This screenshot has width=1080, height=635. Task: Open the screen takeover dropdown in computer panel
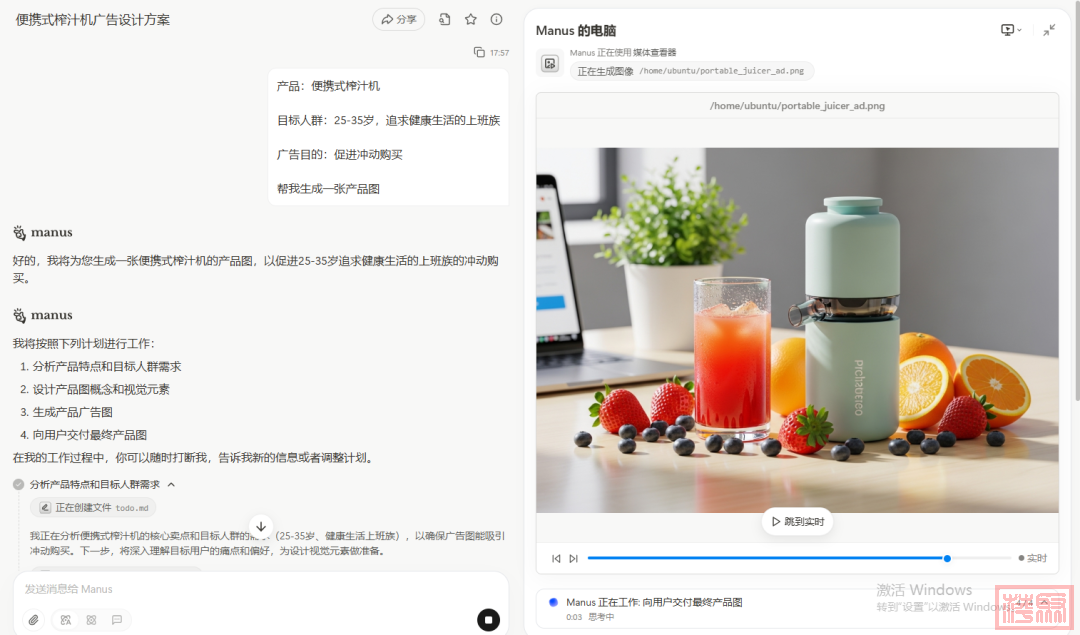[1011, 30]
